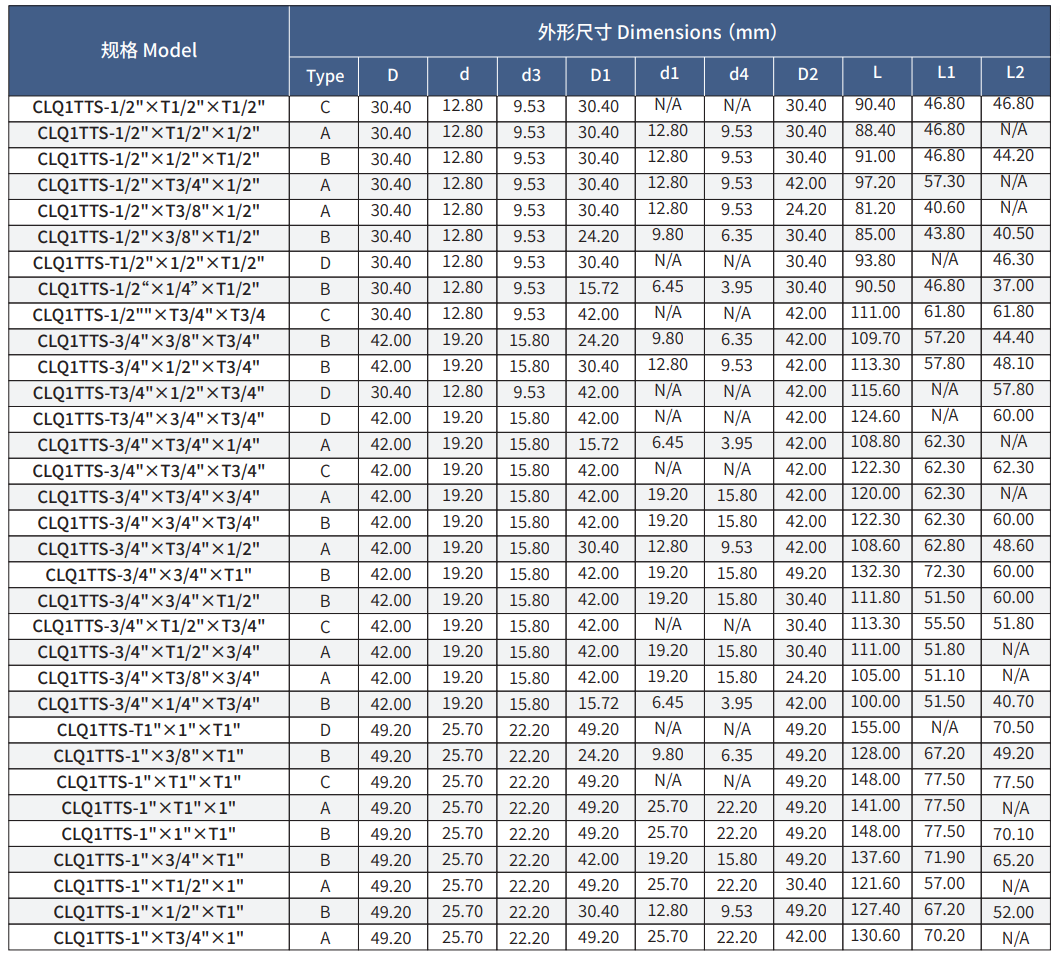The image size is (1060, 957).
Task: Click L2 value 37.00
Action: coord(1013,287)
